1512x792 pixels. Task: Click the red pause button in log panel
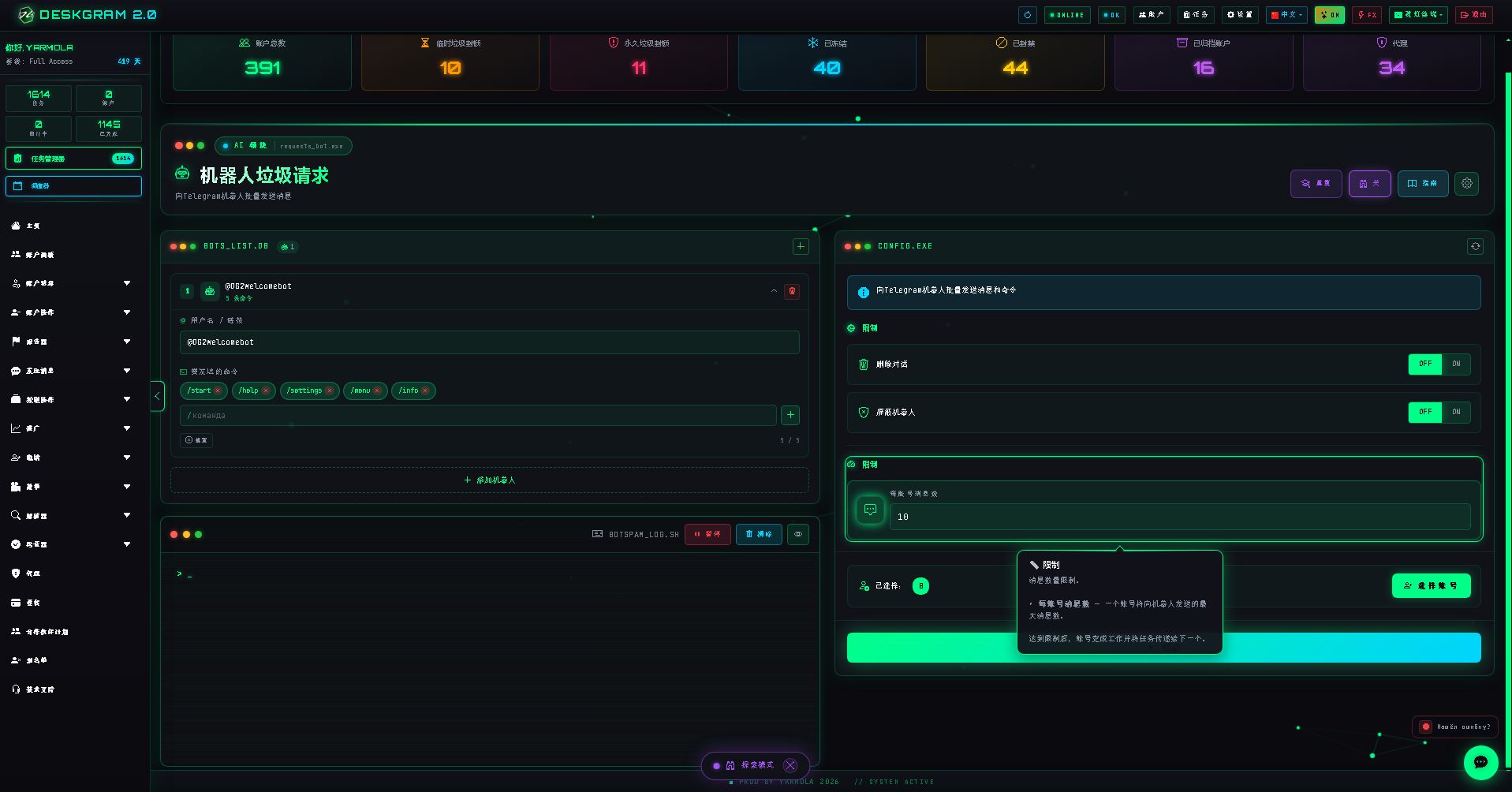coord(707,534)
